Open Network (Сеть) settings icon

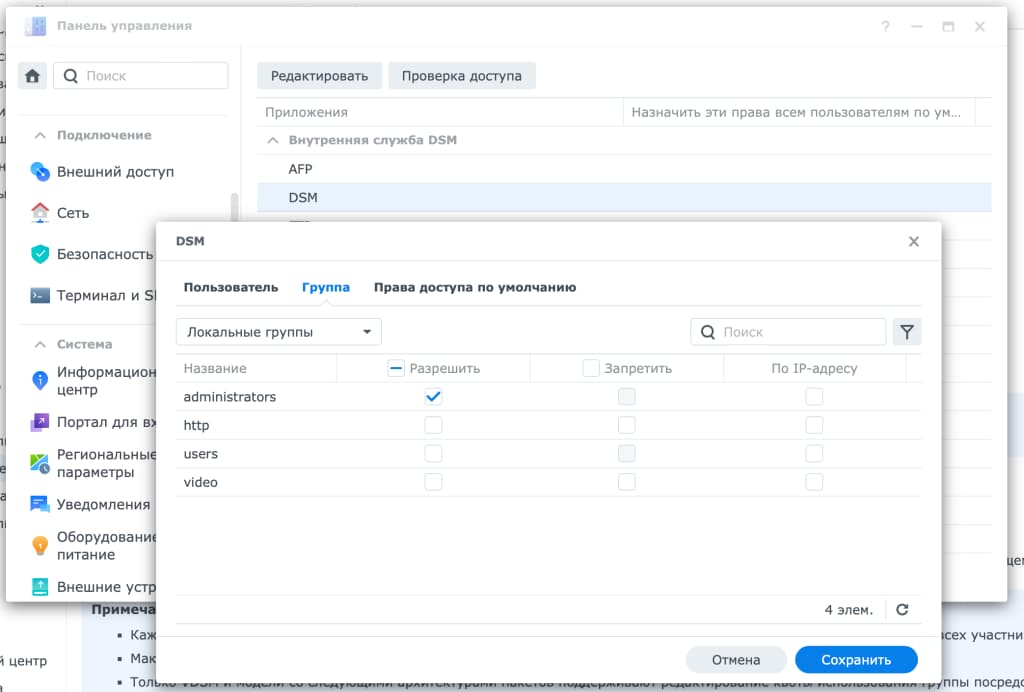[x=40, y=213]
